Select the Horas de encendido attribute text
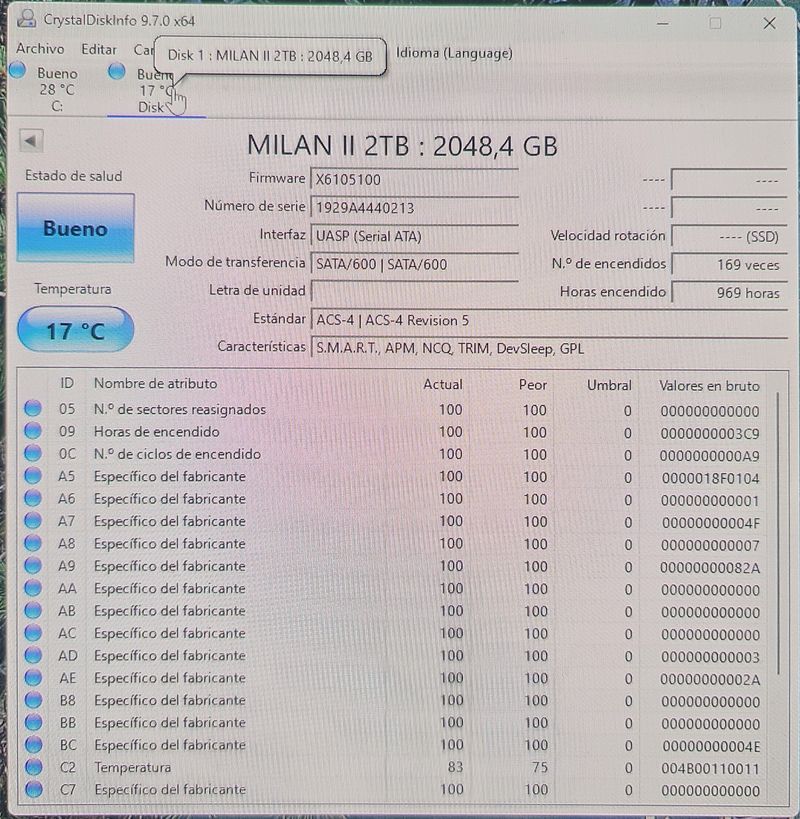This screenshot has height=819, width=800. (156, 431)
